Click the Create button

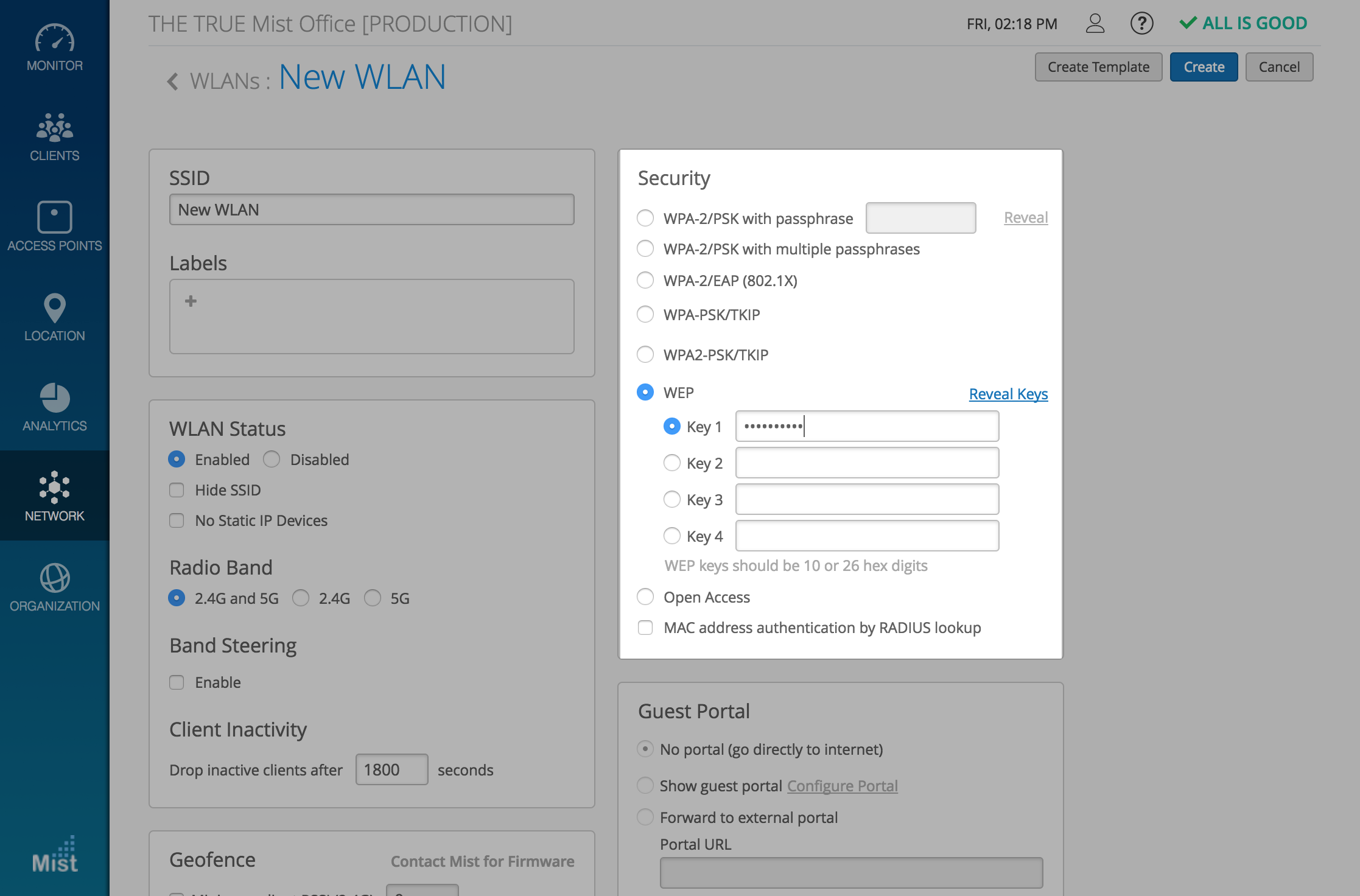[1204, 67]
